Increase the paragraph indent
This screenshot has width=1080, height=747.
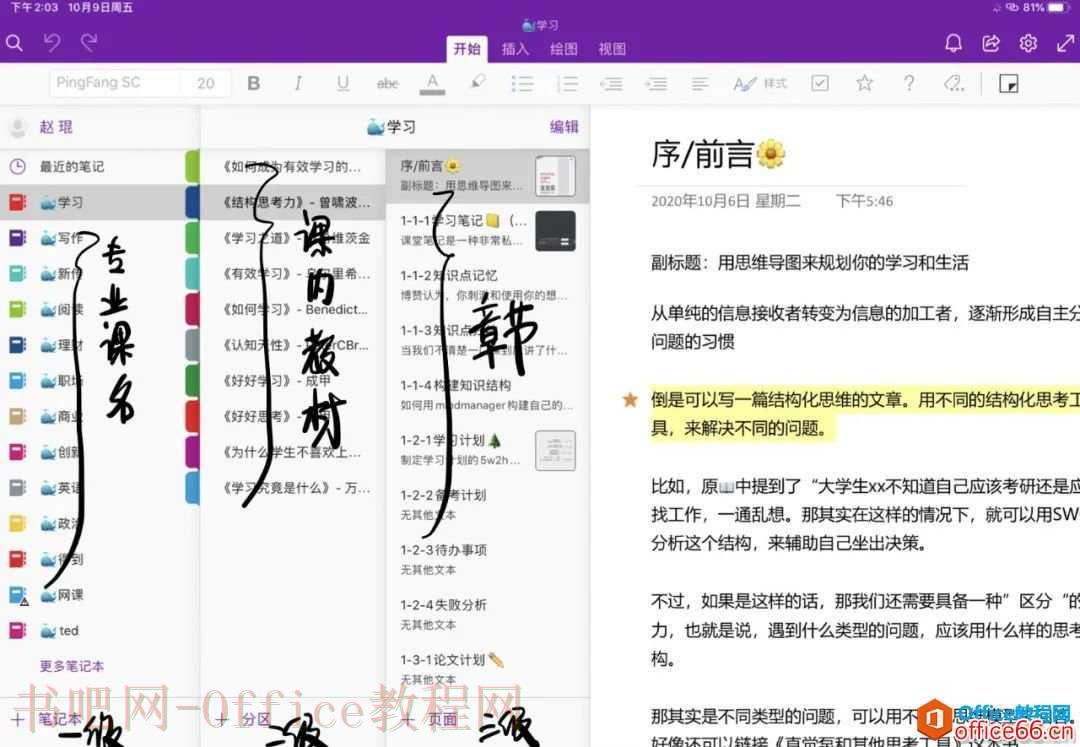click(x=656, y=83)
